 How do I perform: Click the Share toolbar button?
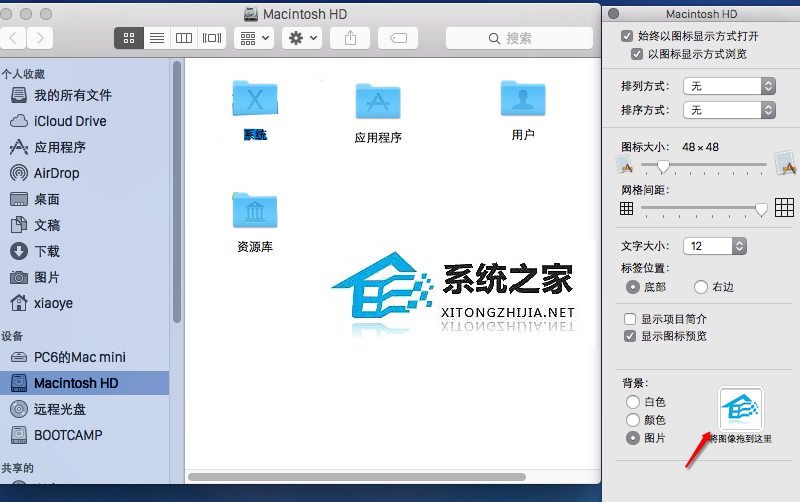(350, 38)
